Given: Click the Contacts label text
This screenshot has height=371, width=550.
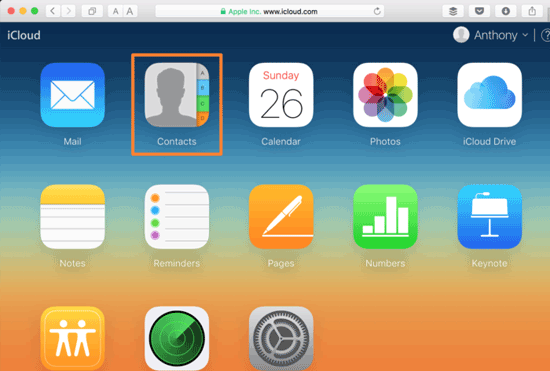Looking at the screenshot, I should pos(177,141).
